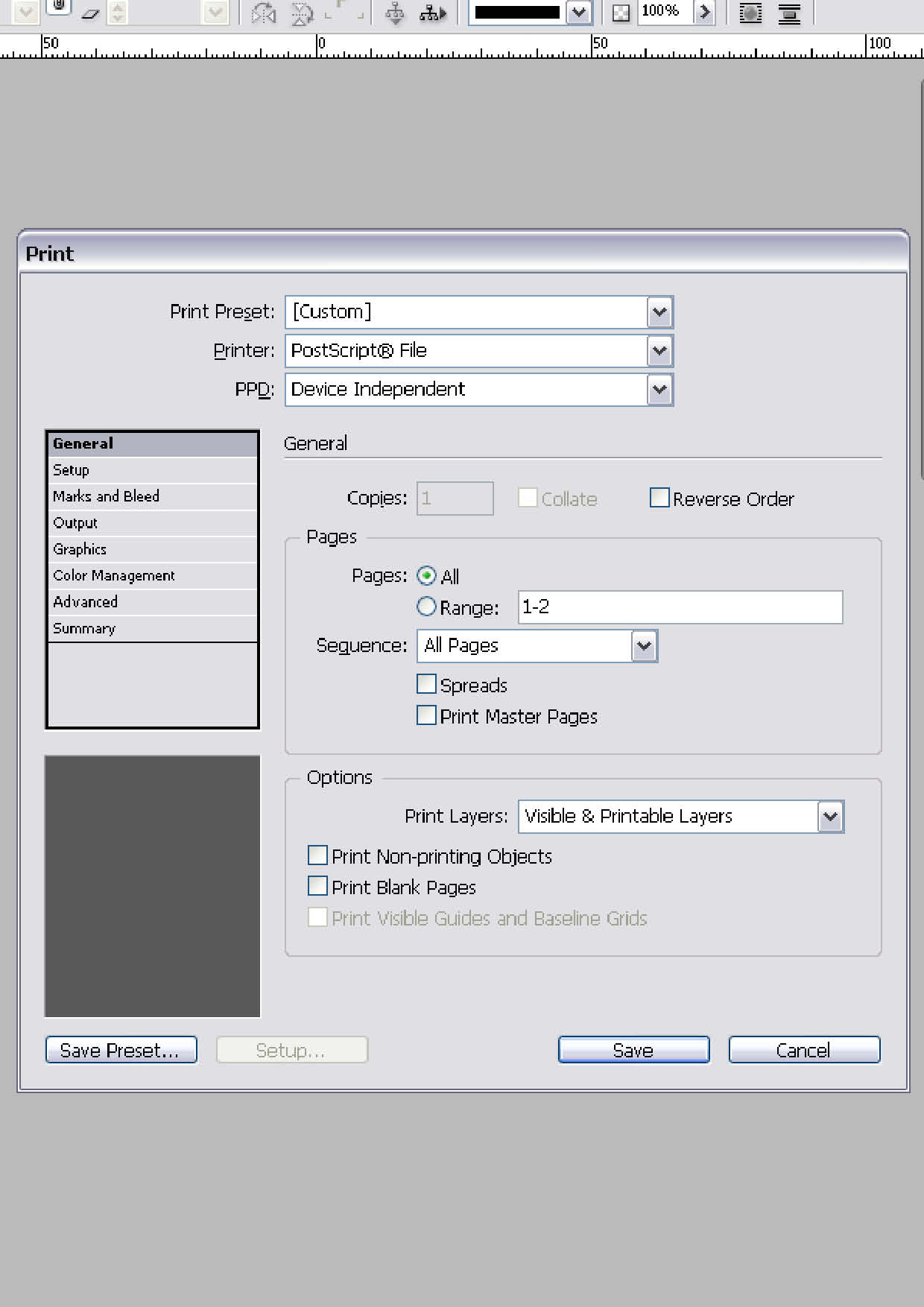Click the flip vertical icon
The width and height of the screenshot is (924, 1307).
coord(303,13)
